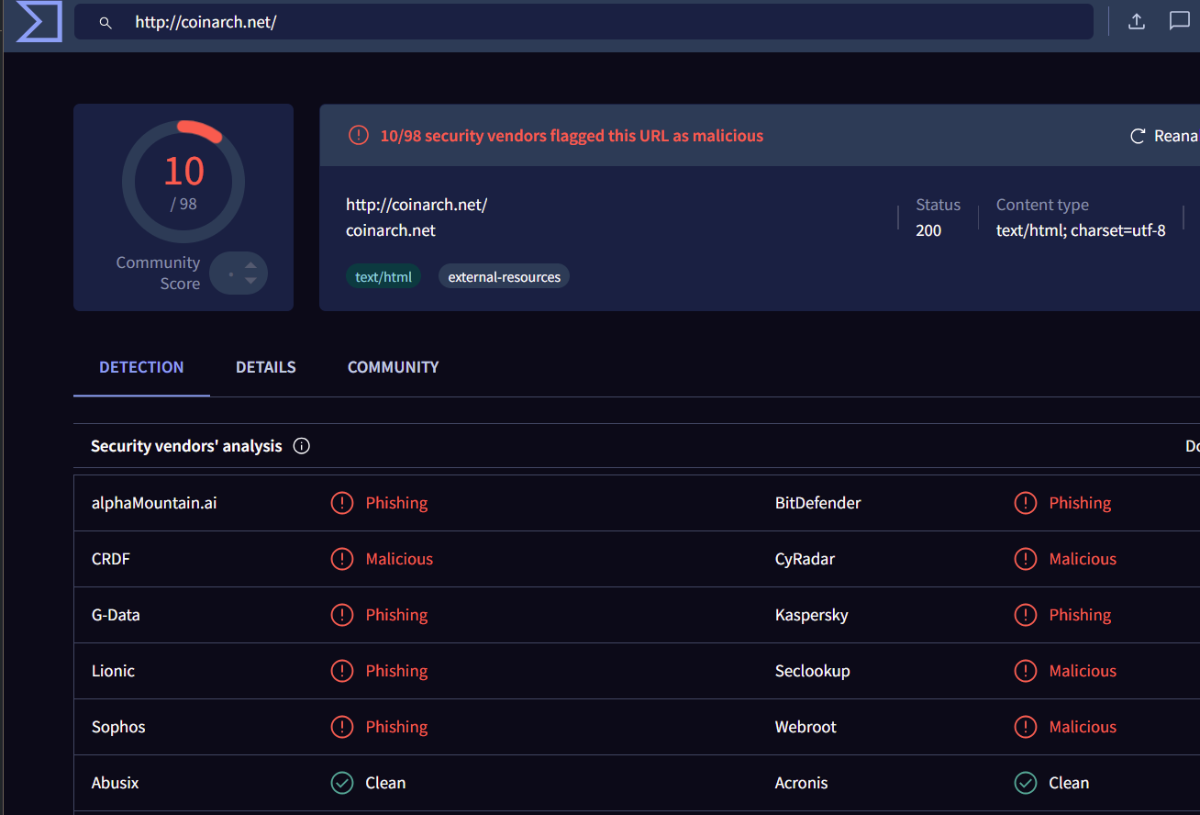Click the Sophos Phishing verdict
Viewport: 1200px width, 815px height.
(396, 727)
